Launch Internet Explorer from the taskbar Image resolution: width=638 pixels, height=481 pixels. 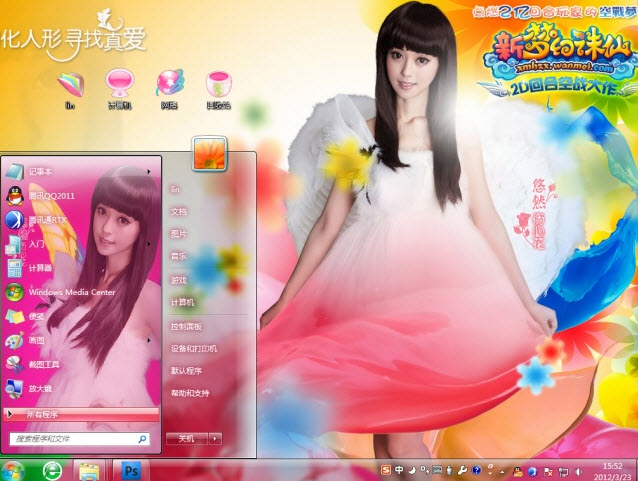click(x=52, y=471)
